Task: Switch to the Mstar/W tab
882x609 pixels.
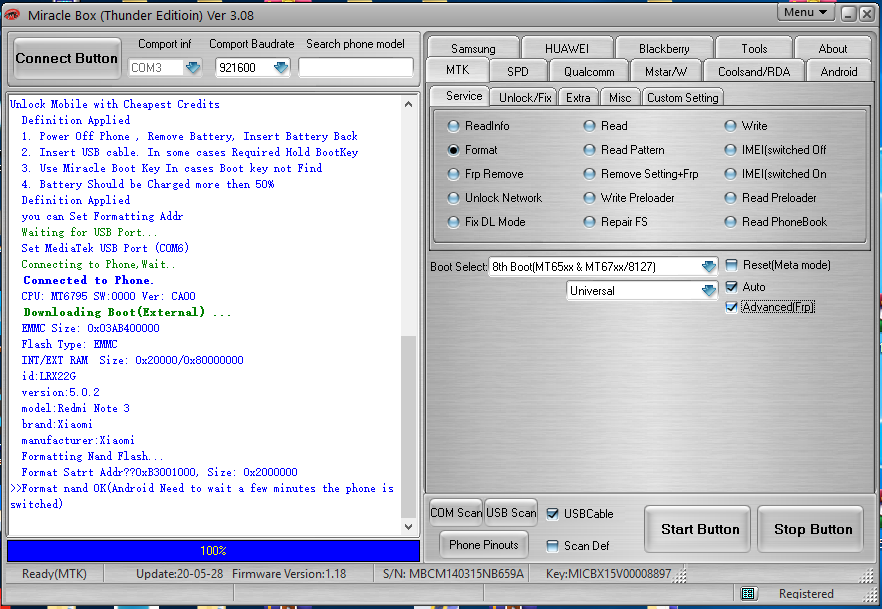Action: (666, 71)
